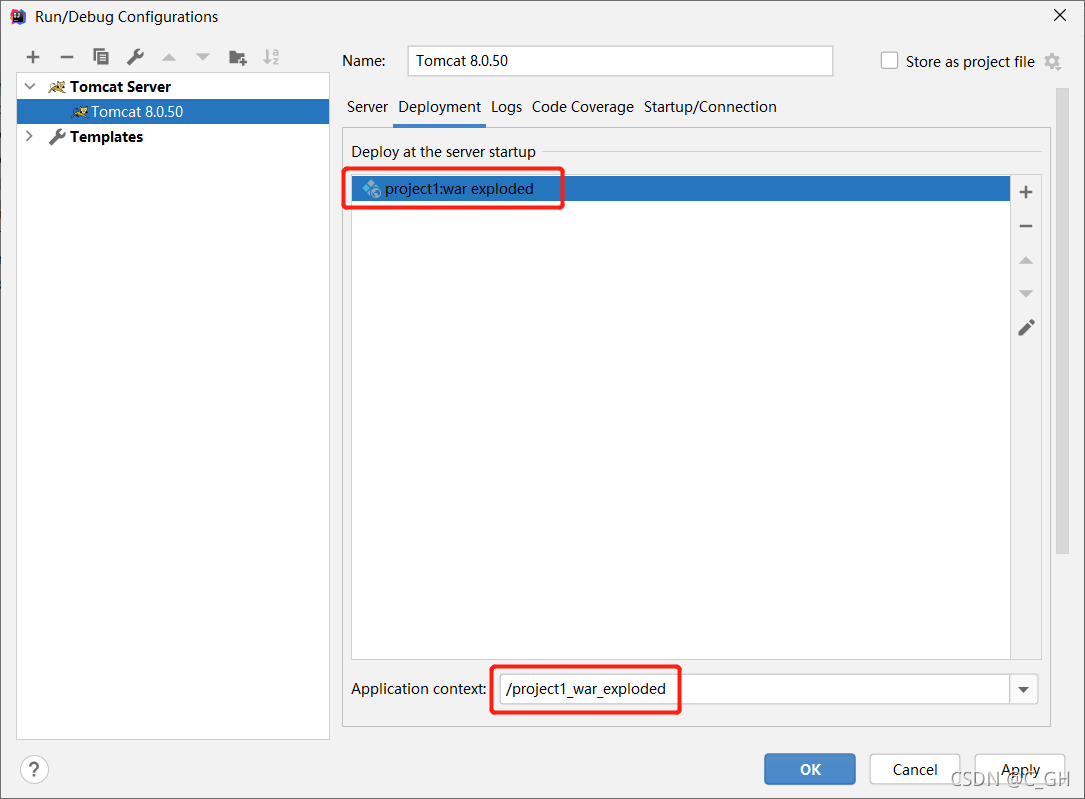Open help with question mark button
This screenshot has width=1085, height=799.
tap(35, 769)
